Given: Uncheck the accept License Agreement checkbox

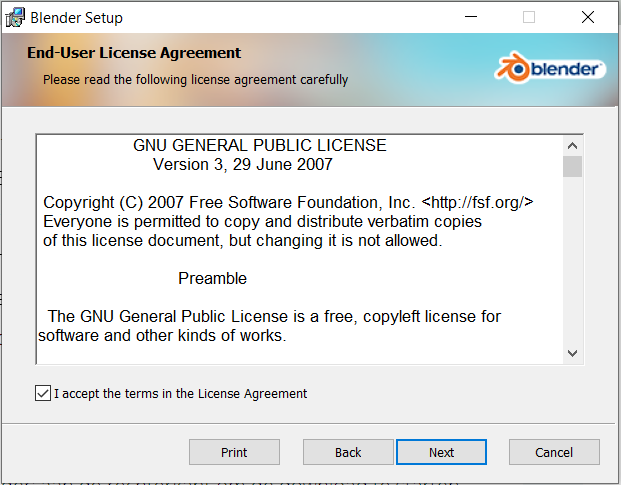Looking at the screenshot, I should (43, 393).
